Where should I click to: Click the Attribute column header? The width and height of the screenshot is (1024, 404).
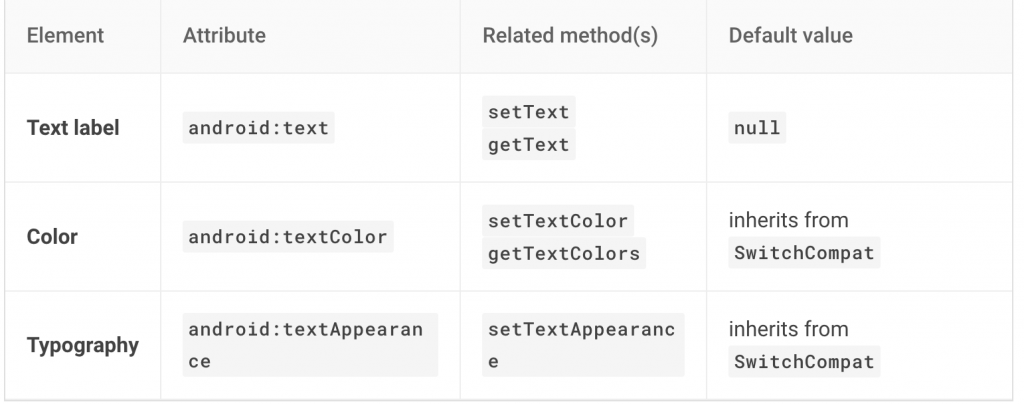[x=224, y=36]
